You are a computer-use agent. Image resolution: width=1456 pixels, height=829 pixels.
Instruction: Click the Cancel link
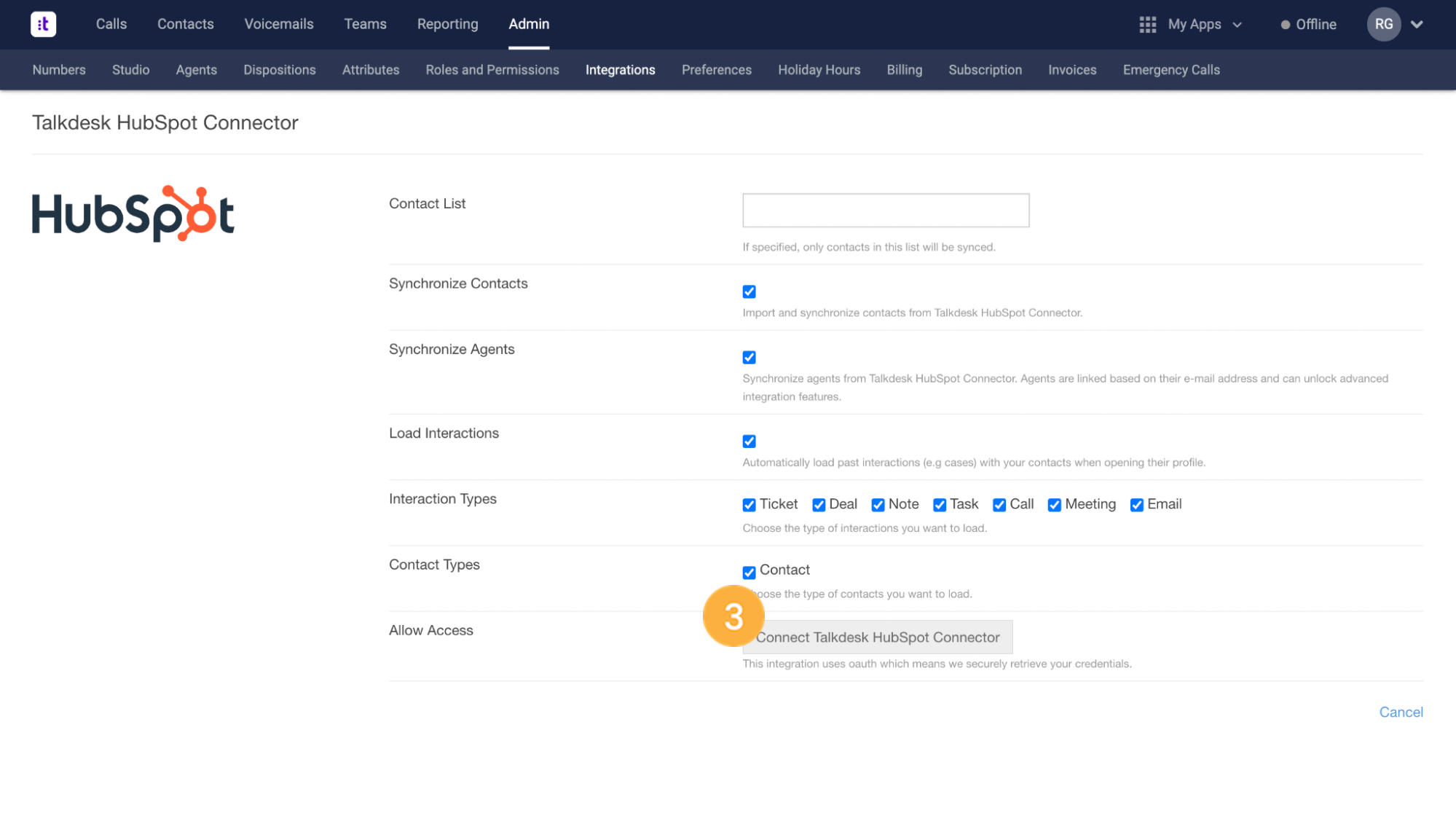(1401, 712)
